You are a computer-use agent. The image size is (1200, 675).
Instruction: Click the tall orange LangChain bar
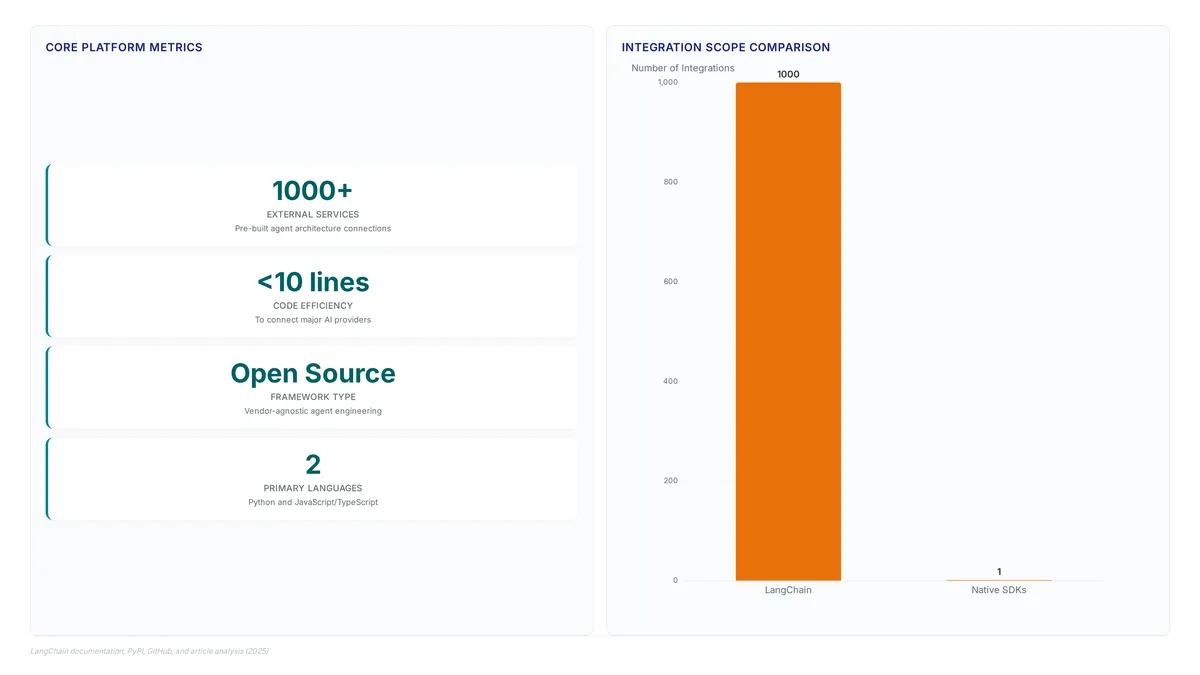pyautogui.click(x=788, y=331)
